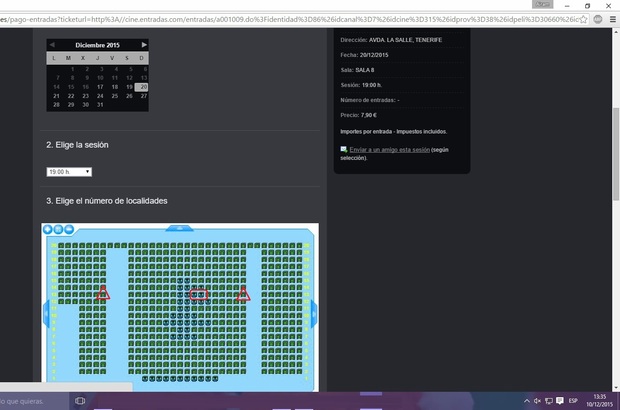
Task: Click the zoom-in button on seat map
Action: pyautogui.click(x=49, y=230)
